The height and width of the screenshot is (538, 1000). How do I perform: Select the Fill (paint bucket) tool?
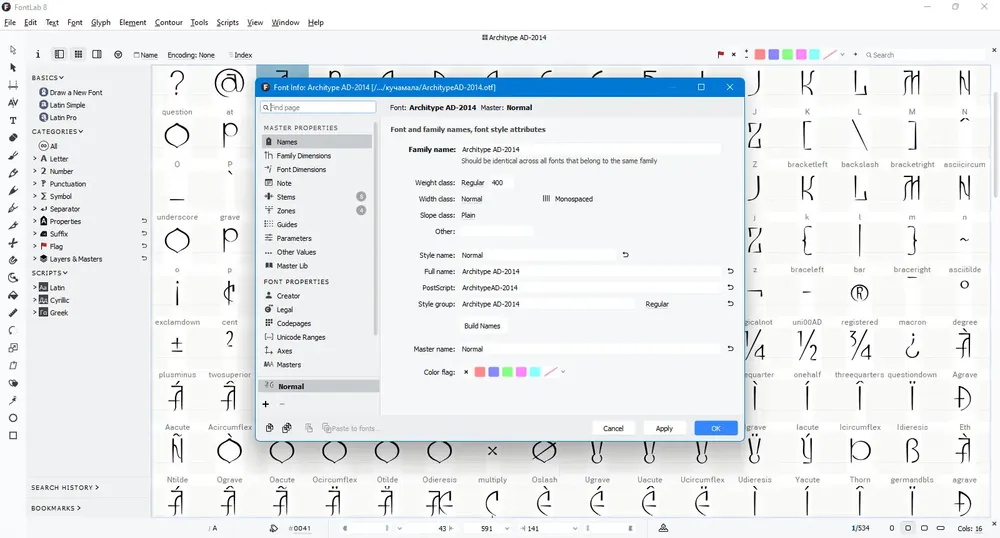tap(13, 295)
